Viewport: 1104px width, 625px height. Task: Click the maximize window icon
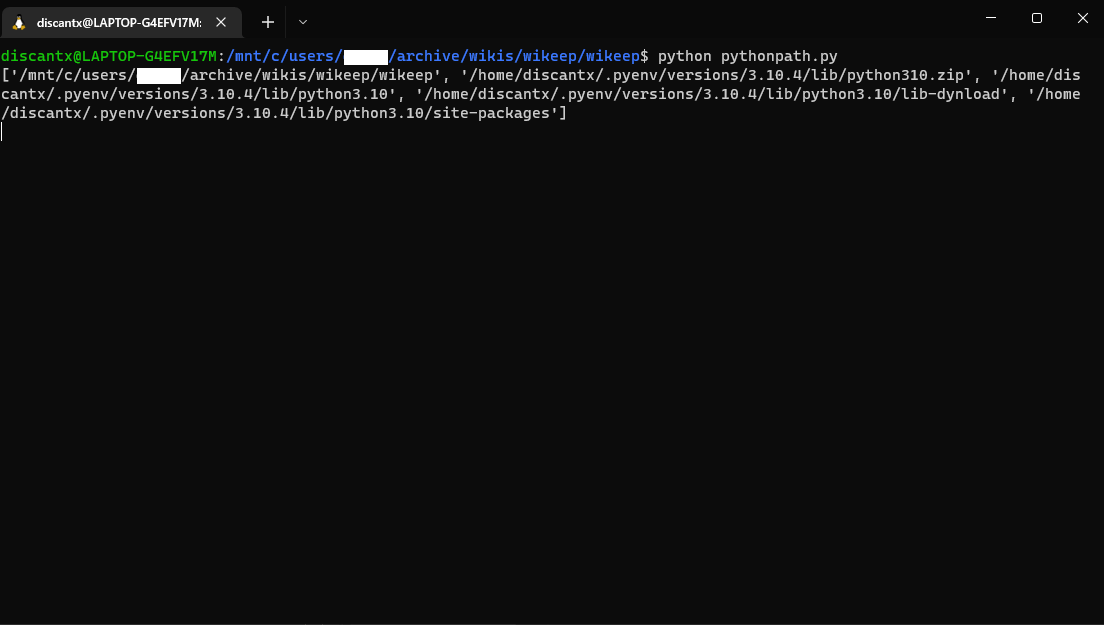[1036, 17]
